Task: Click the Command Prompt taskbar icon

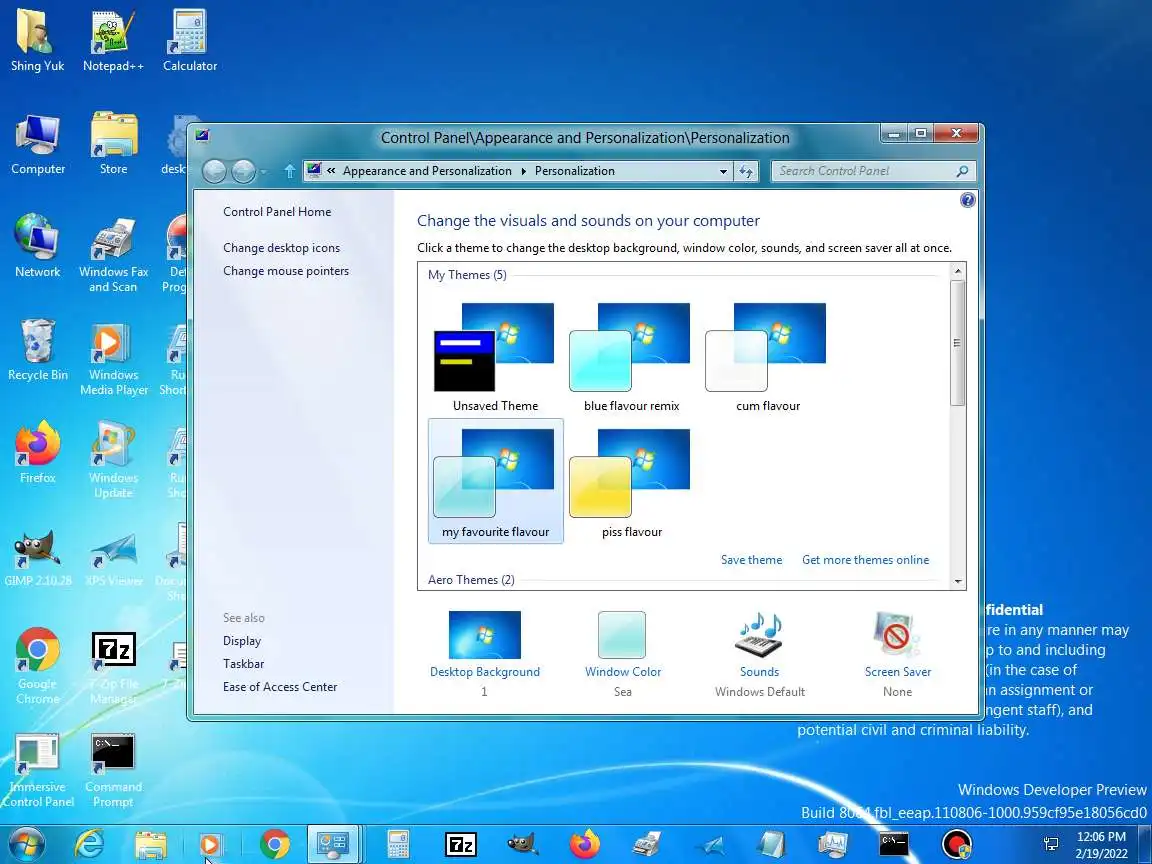Action: (x=893, y=845)
